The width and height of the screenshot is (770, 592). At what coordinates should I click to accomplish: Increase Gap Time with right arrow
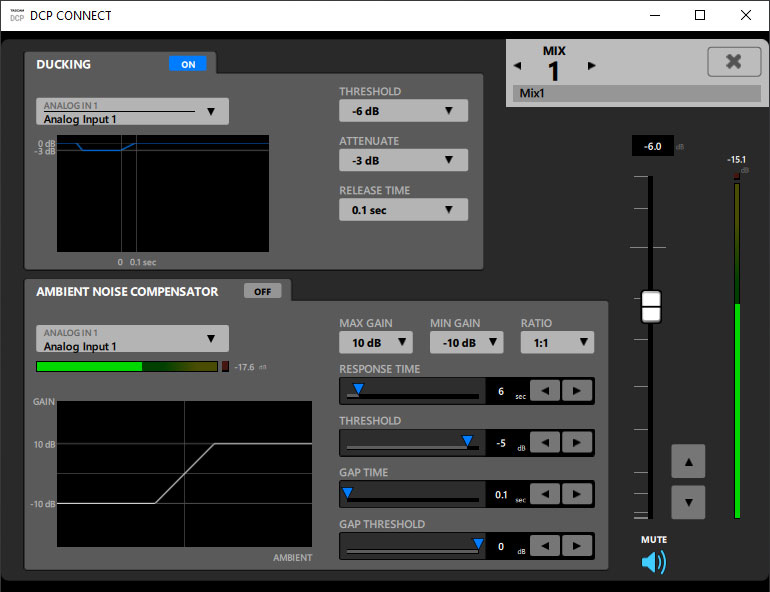(x=576, y=494)
